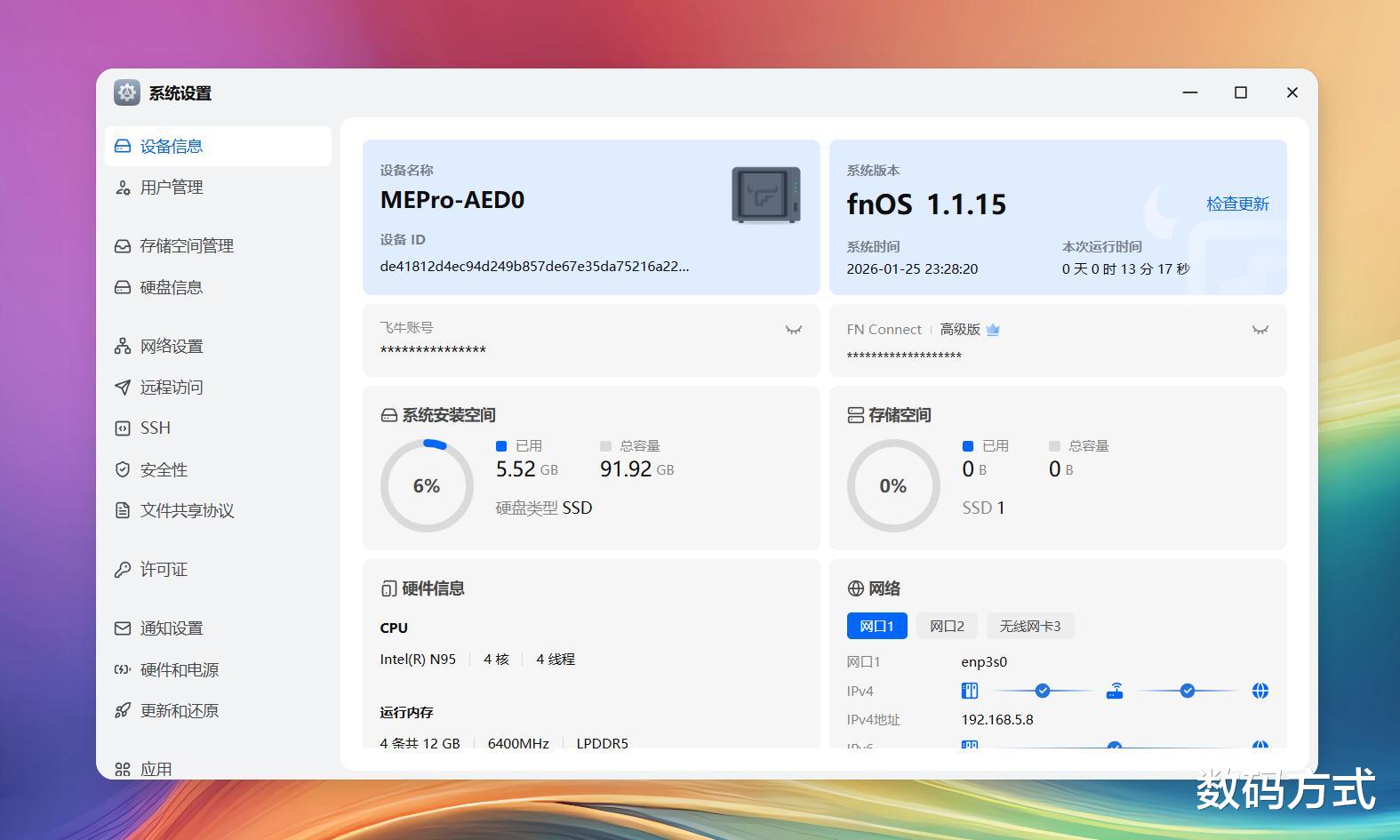Click the 硬件信息 chip icon
Image resolution: width=1400 pixels, height=840 pixels.
(x=388, y=588)
